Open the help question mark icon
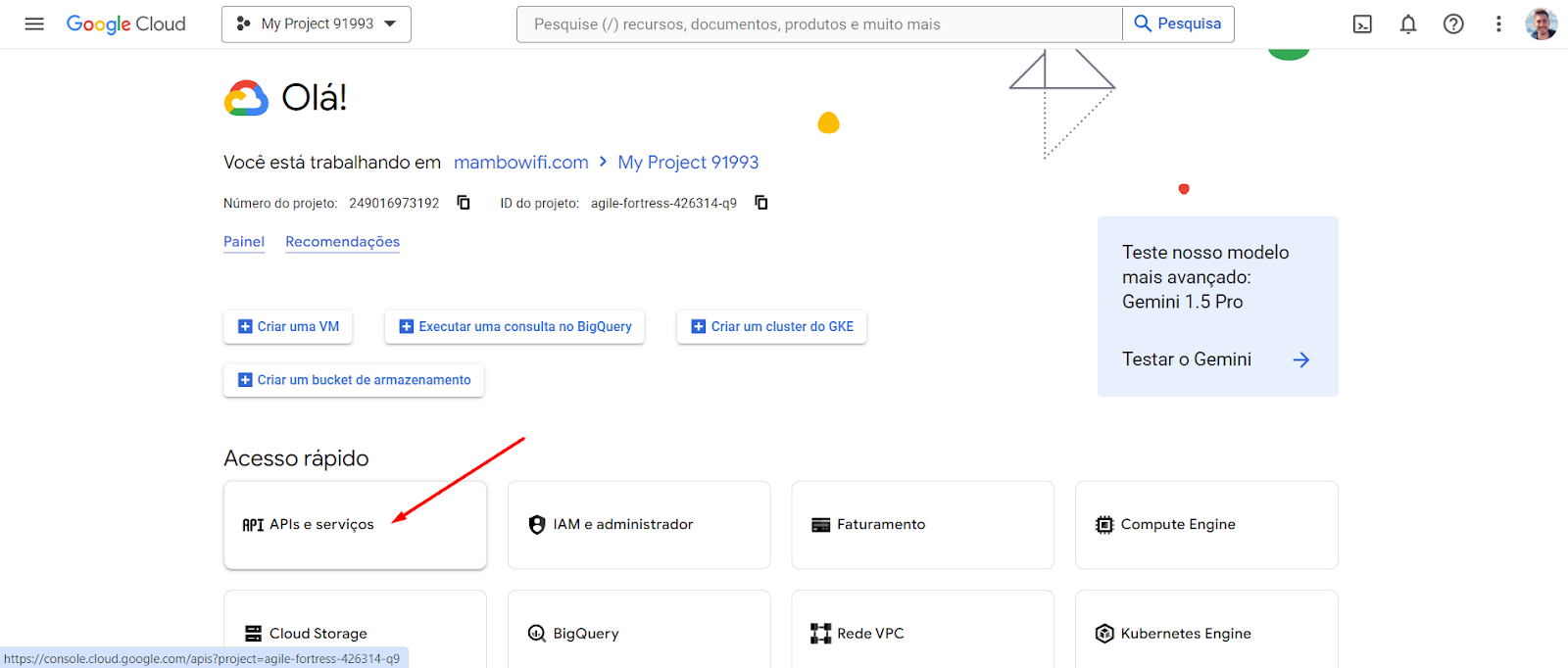Viewport: 1568px width, 668px height. click(1453, 24)
